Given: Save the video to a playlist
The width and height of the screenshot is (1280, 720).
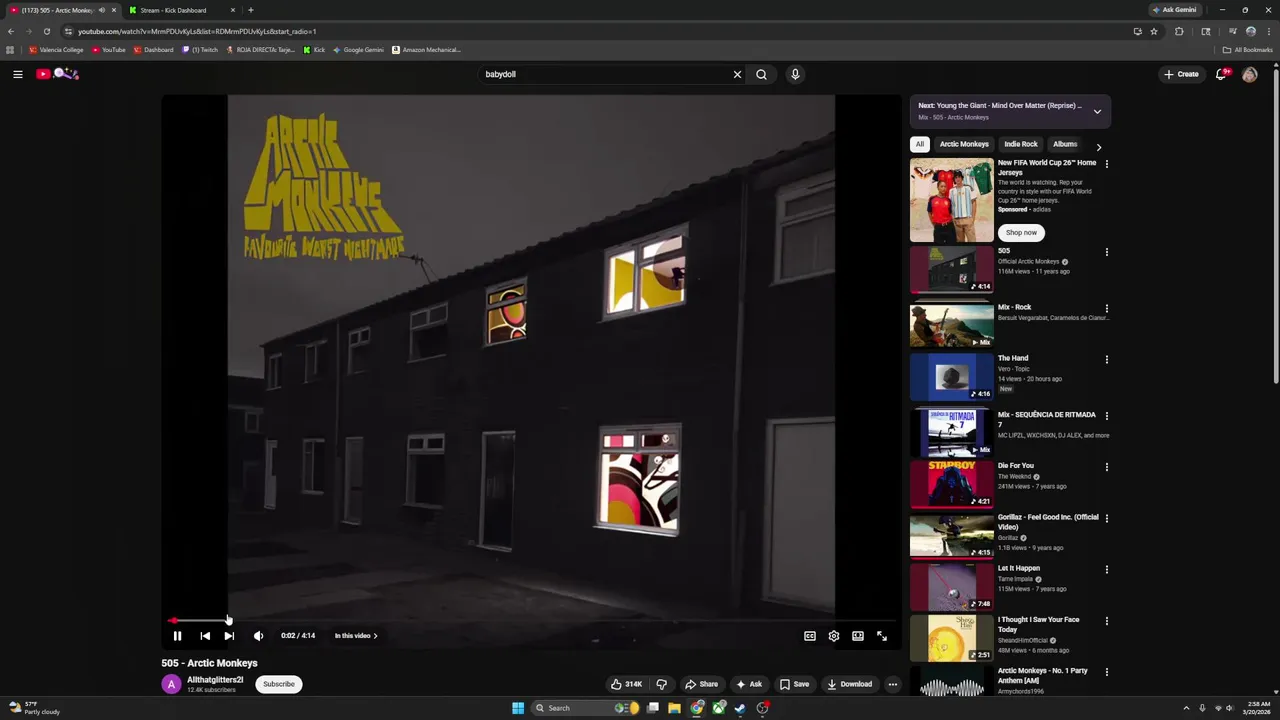Looking at the screenshot, I should 795,684.
